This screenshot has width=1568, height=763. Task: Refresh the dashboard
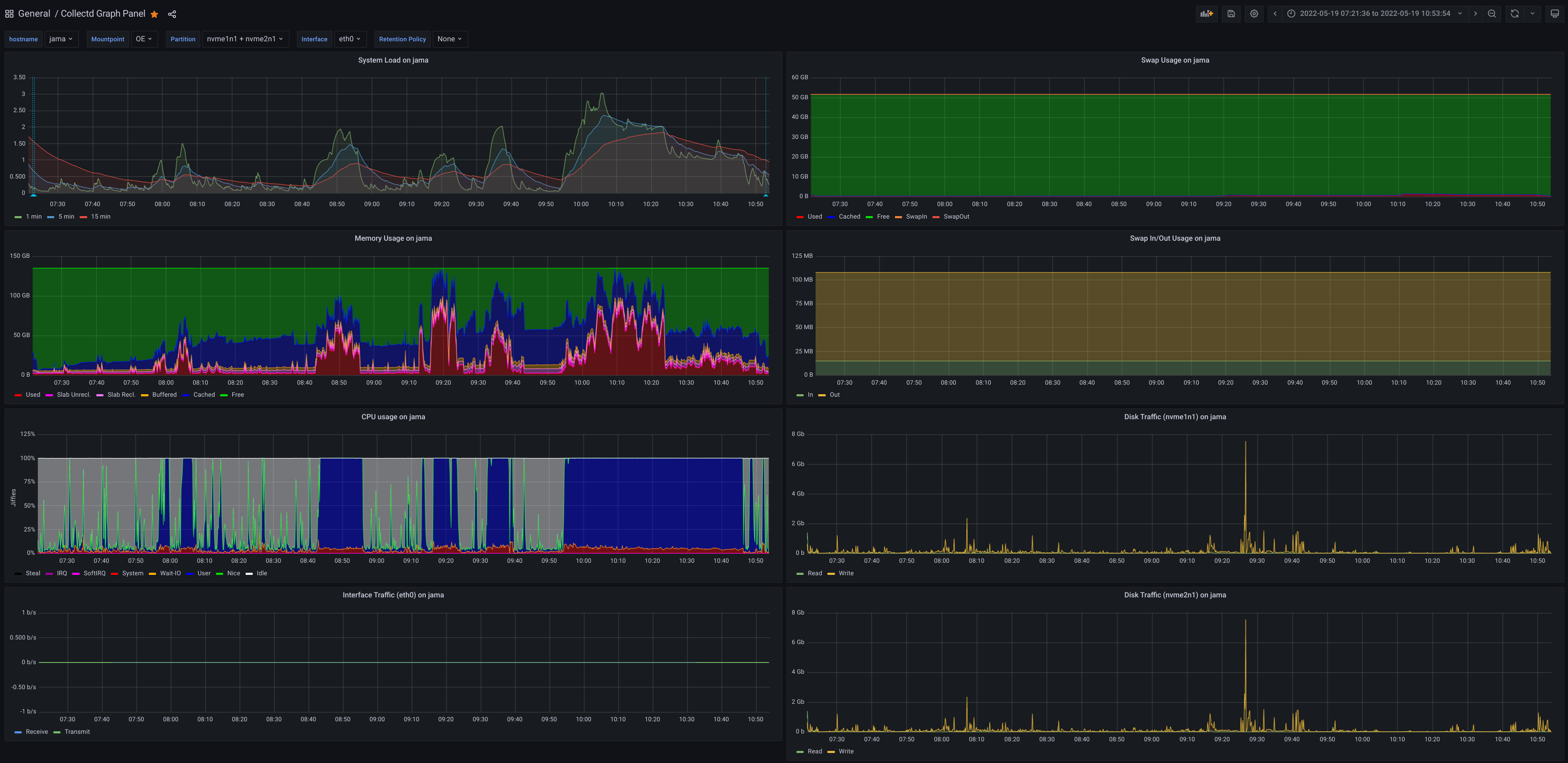tap(1515, 13)
